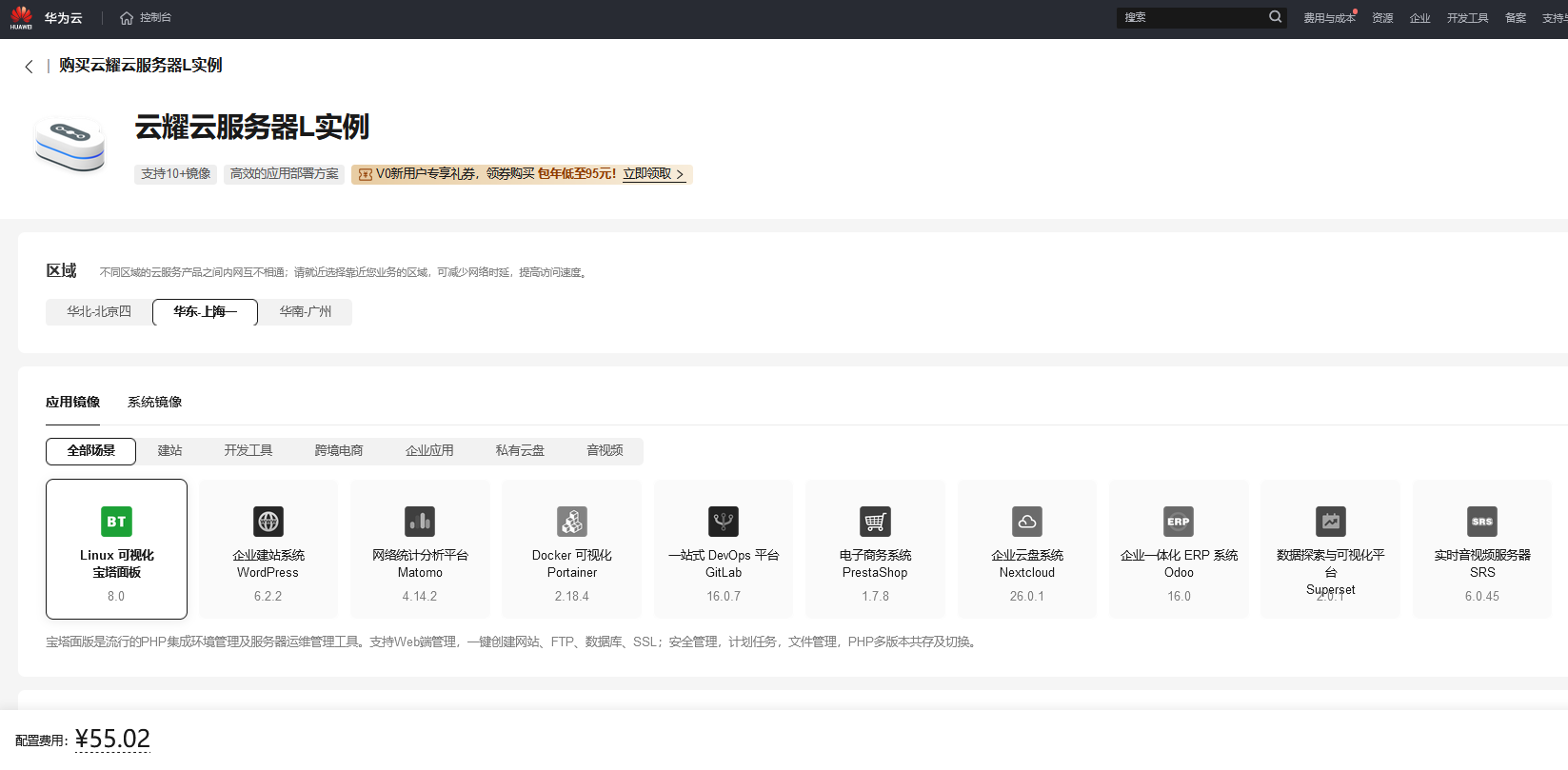Select the Superset data visualization icon
This screenshot has width=1568, height=770.
pyautogui.click(x=1331, y=522)
